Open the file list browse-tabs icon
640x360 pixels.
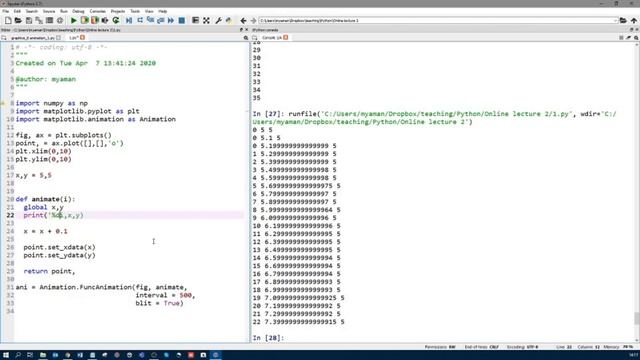(x=49, y=20)
